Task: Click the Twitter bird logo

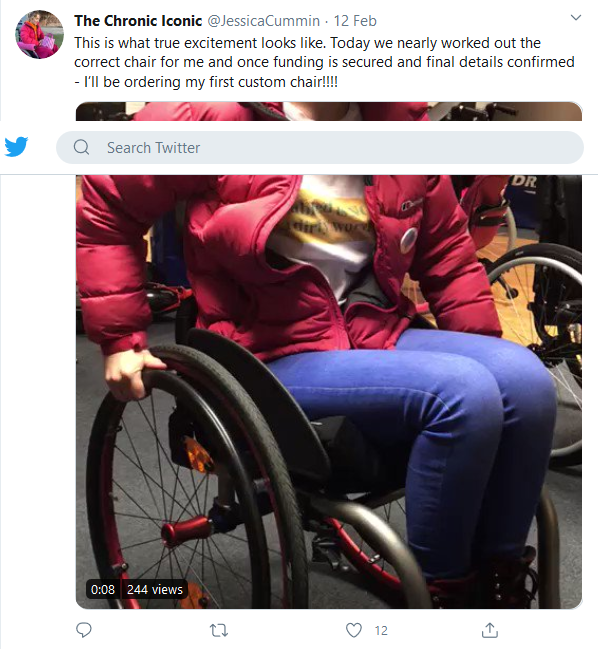Action: tap(16, 147)
